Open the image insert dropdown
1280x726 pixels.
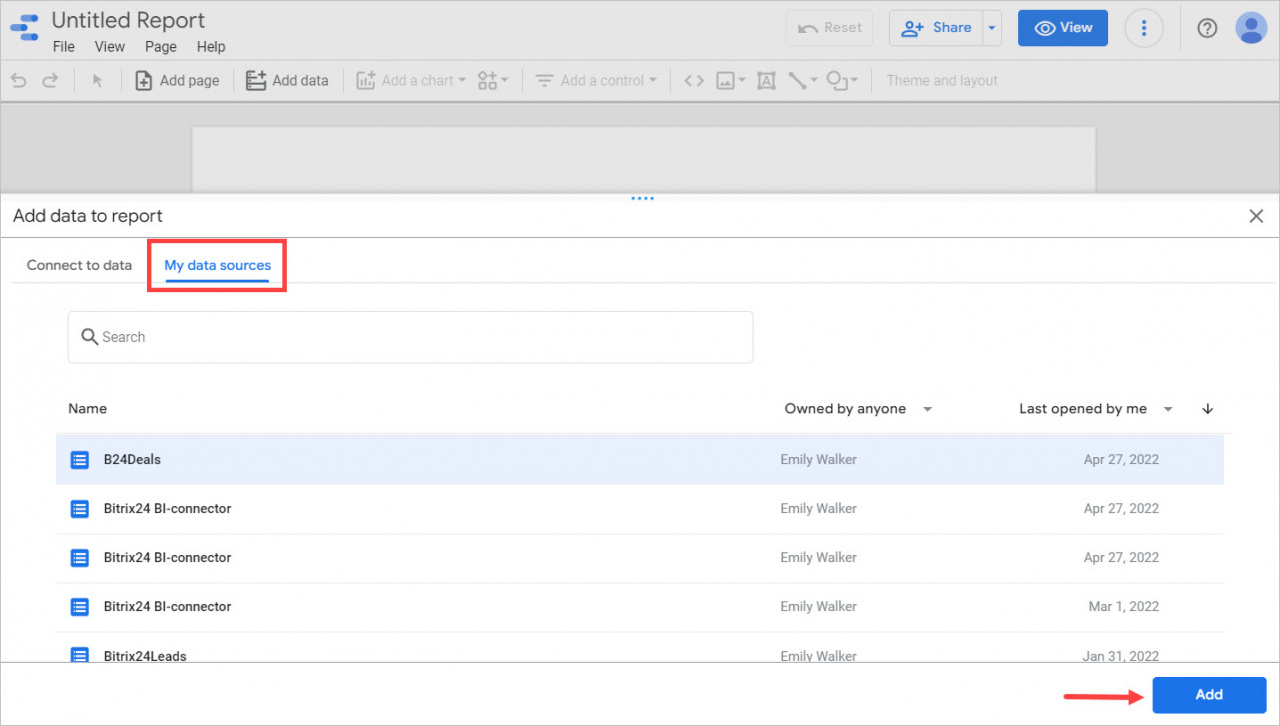tap(731, 81)
